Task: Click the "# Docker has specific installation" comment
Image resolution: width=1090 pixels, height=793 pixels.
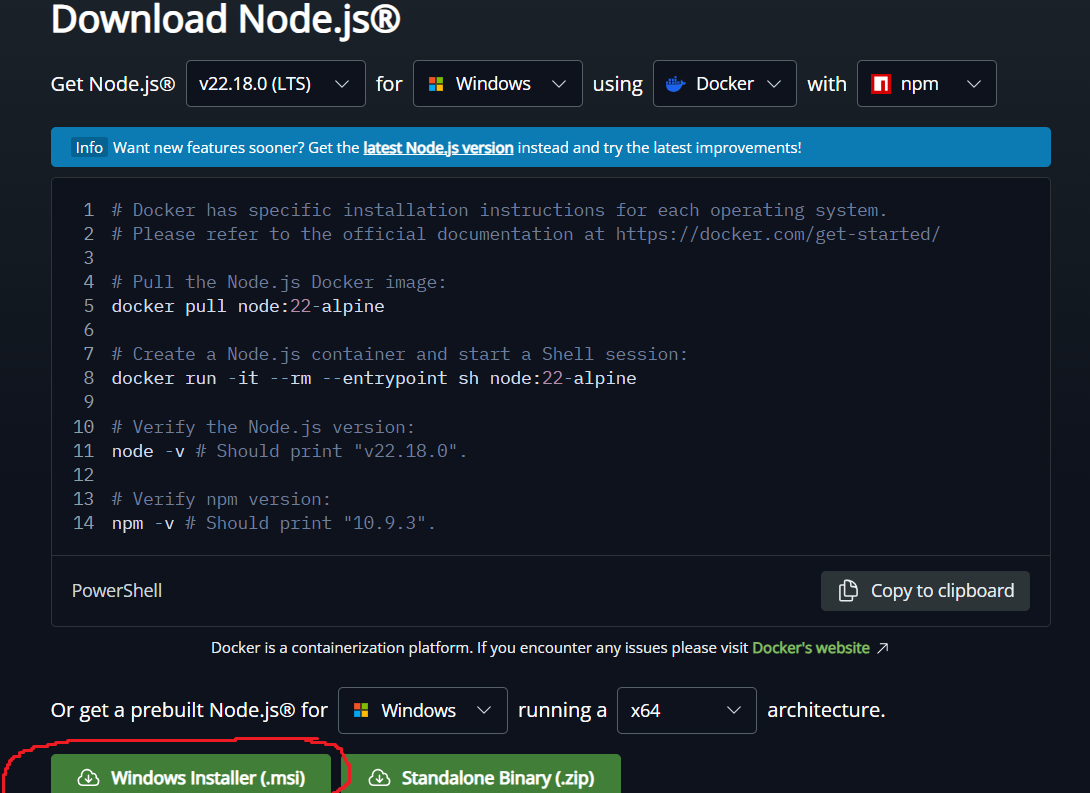Action: pyautogui.click(x=498, y=210)
